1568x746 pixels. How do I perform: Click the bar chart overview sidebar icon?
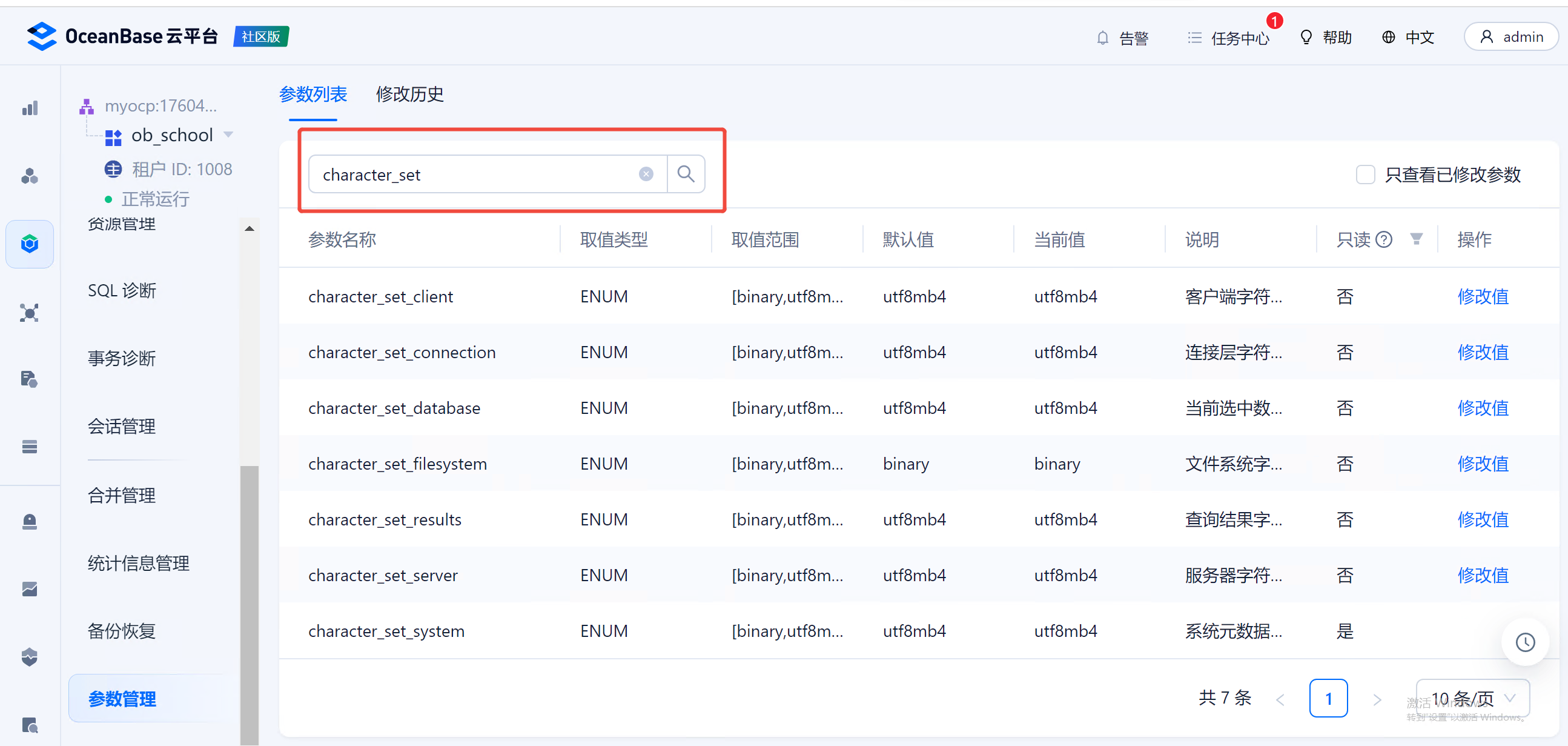coord(29,108)
